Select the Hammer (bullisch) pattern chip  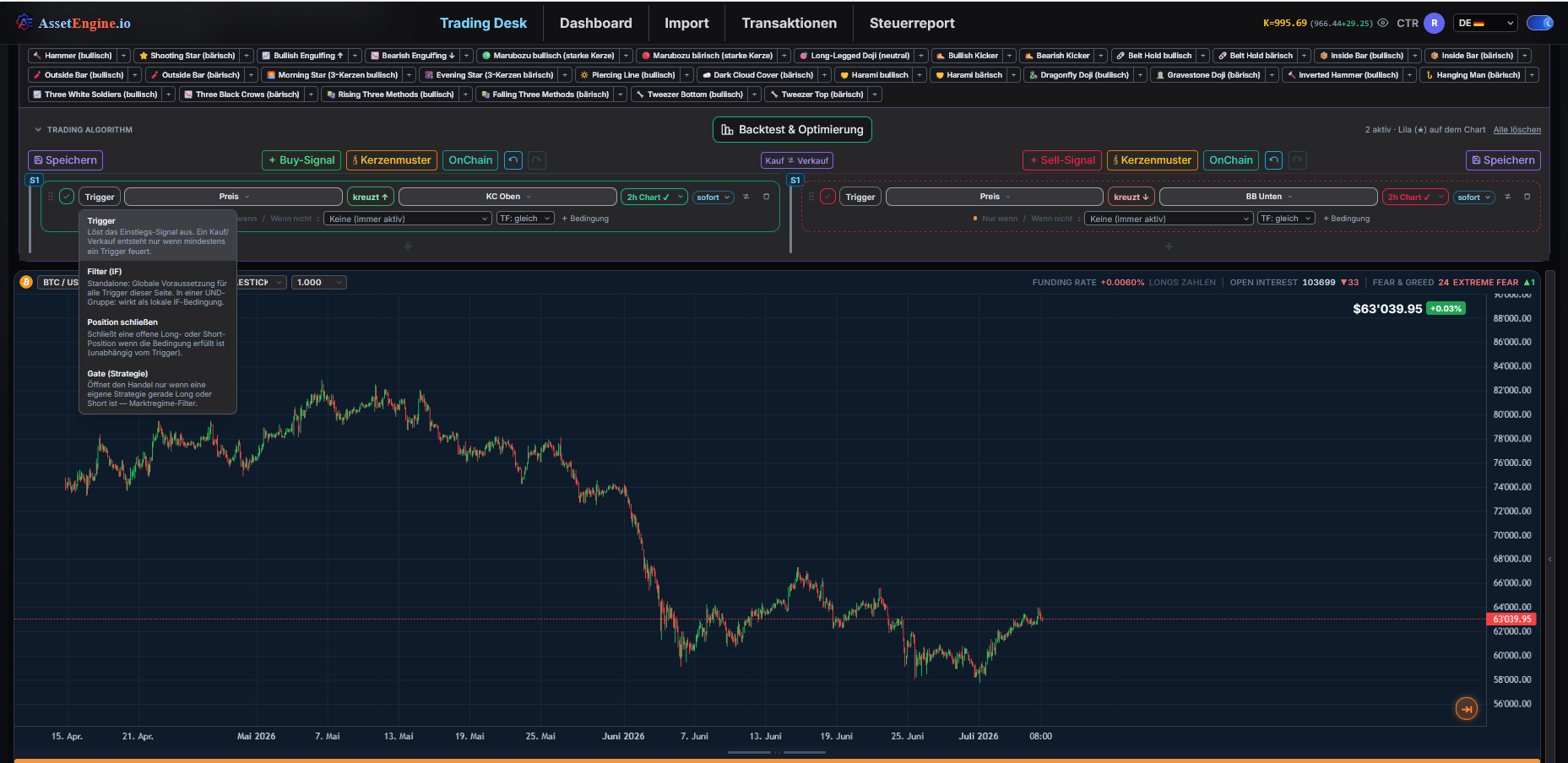coord(73,56)
